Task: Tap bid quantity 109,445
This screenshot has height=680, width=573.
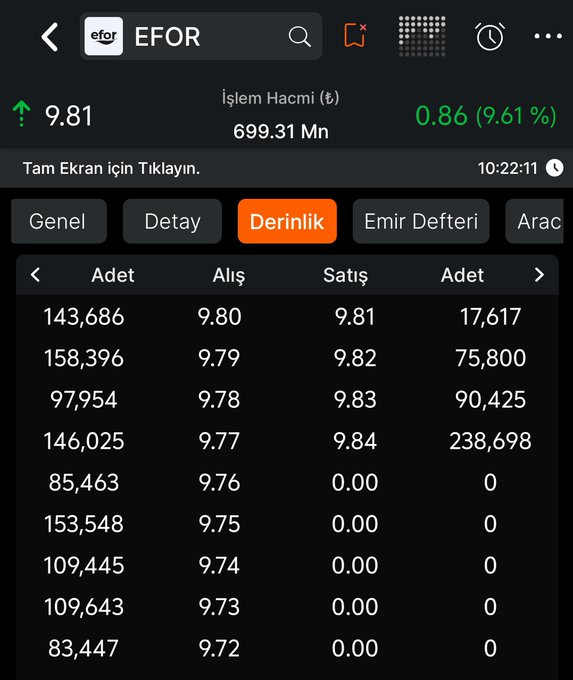Action: tap(84, 566)
